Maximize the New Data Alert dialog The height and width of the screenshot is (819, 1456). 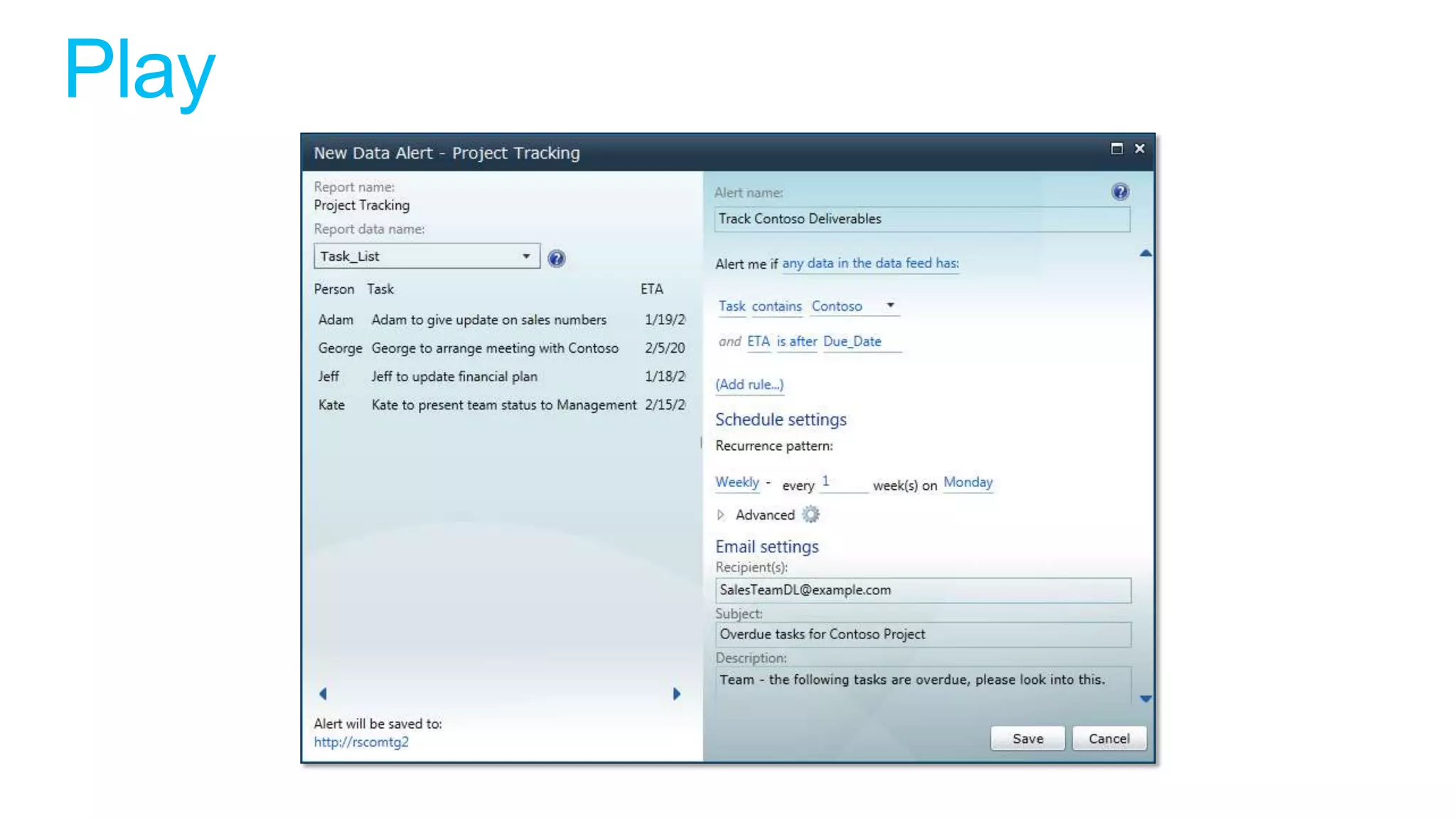pyautogui.click(x=1117, y=149)
